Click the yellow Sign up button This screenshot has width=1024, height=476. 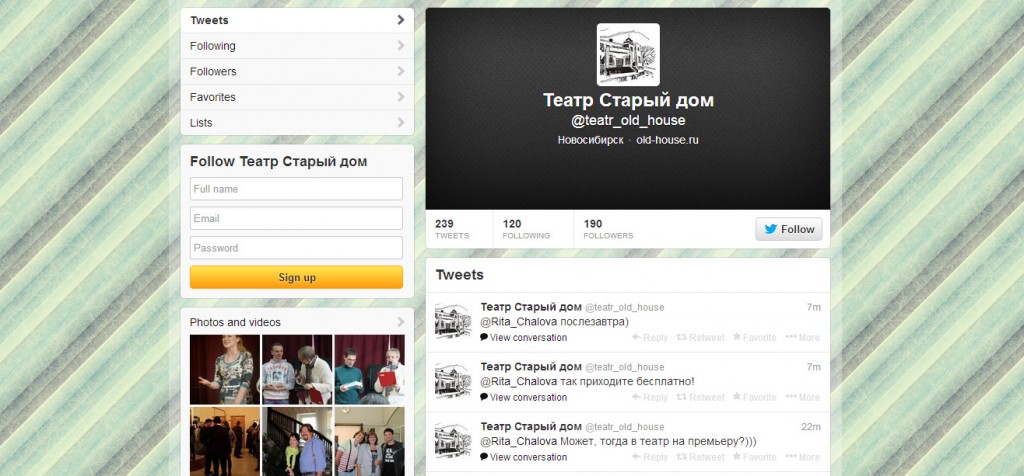tap(296, 277)
